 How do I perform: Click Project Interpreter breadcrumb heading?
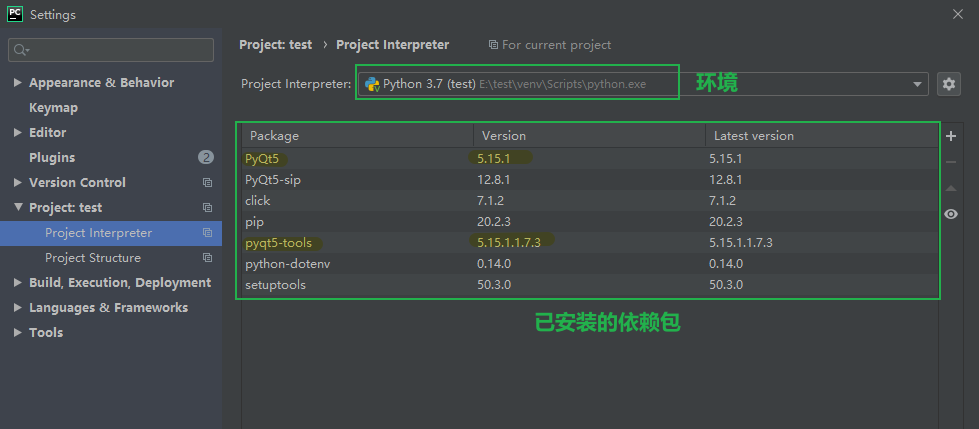click(x=393, y=45)
